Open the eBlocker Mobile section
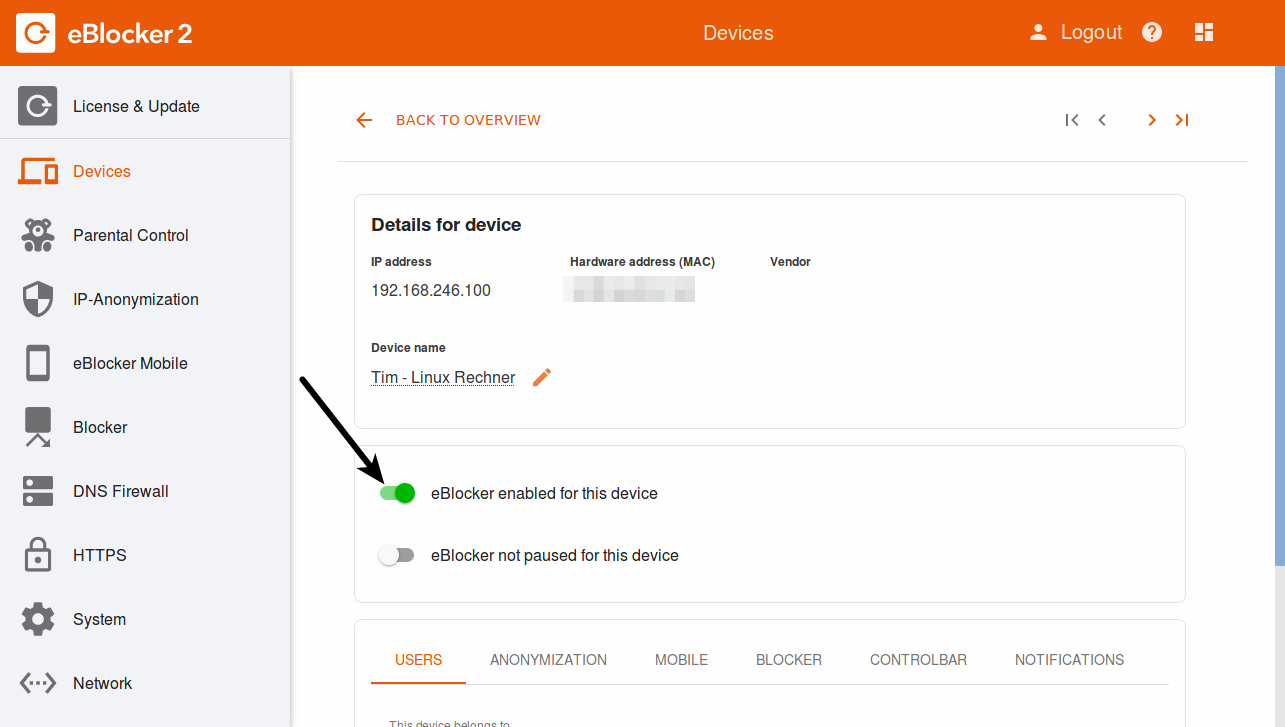The height and width of the screenshot is (727, 1285). click(x=130, y=363)
